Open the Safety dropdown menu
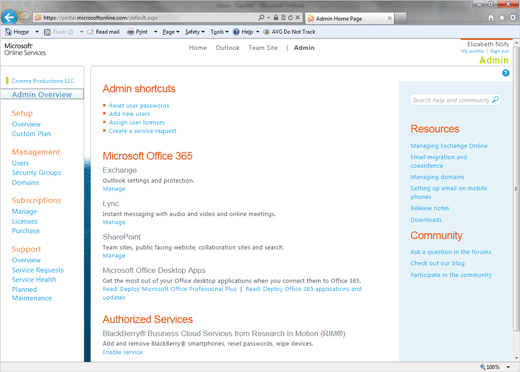The width and height of the screenshot is (520, 372). [195, 32]
